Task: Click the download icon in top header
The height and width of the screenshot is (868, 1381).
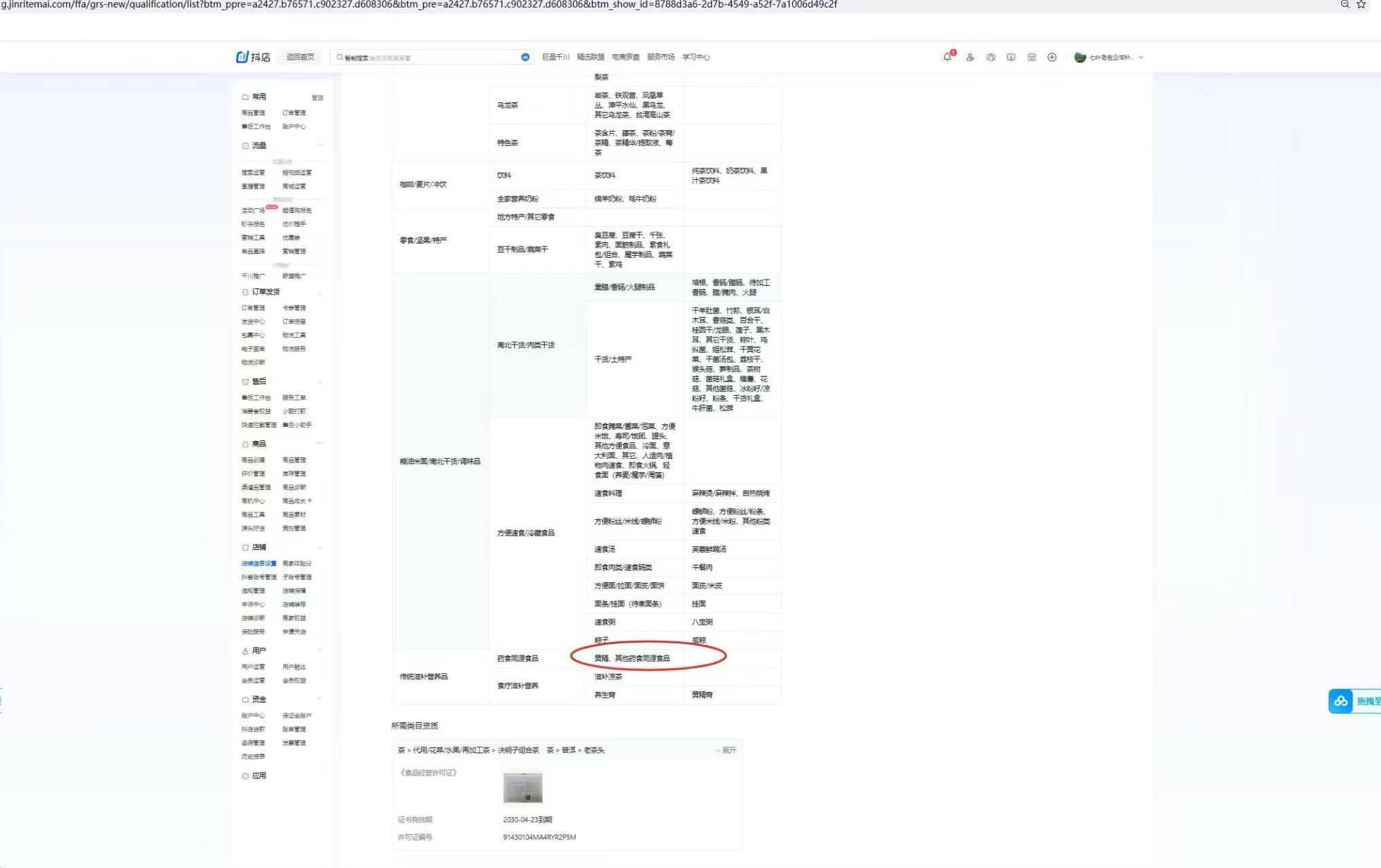Action: (x=1011, y=57)
